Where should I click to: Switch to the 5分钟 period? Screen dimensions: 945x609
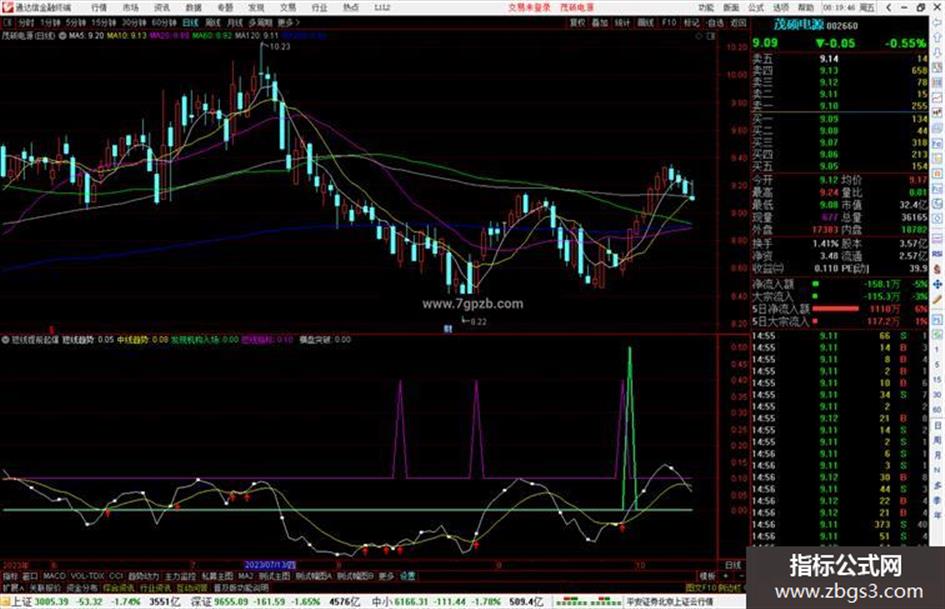[76, 23]
